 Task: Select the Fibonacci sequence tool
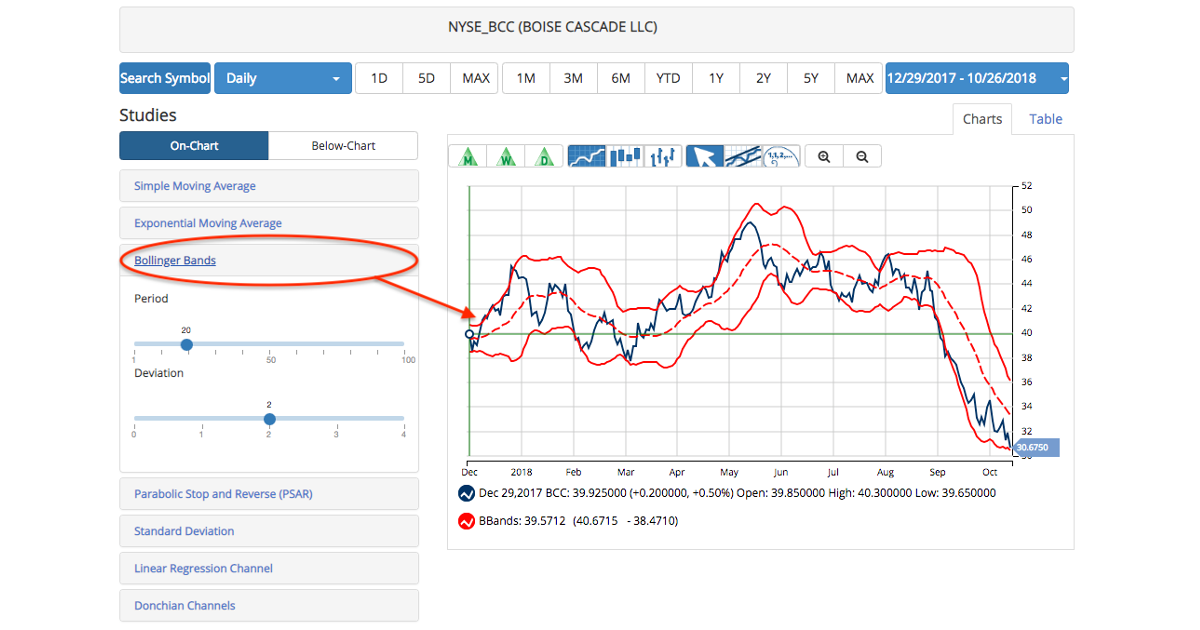781,157
